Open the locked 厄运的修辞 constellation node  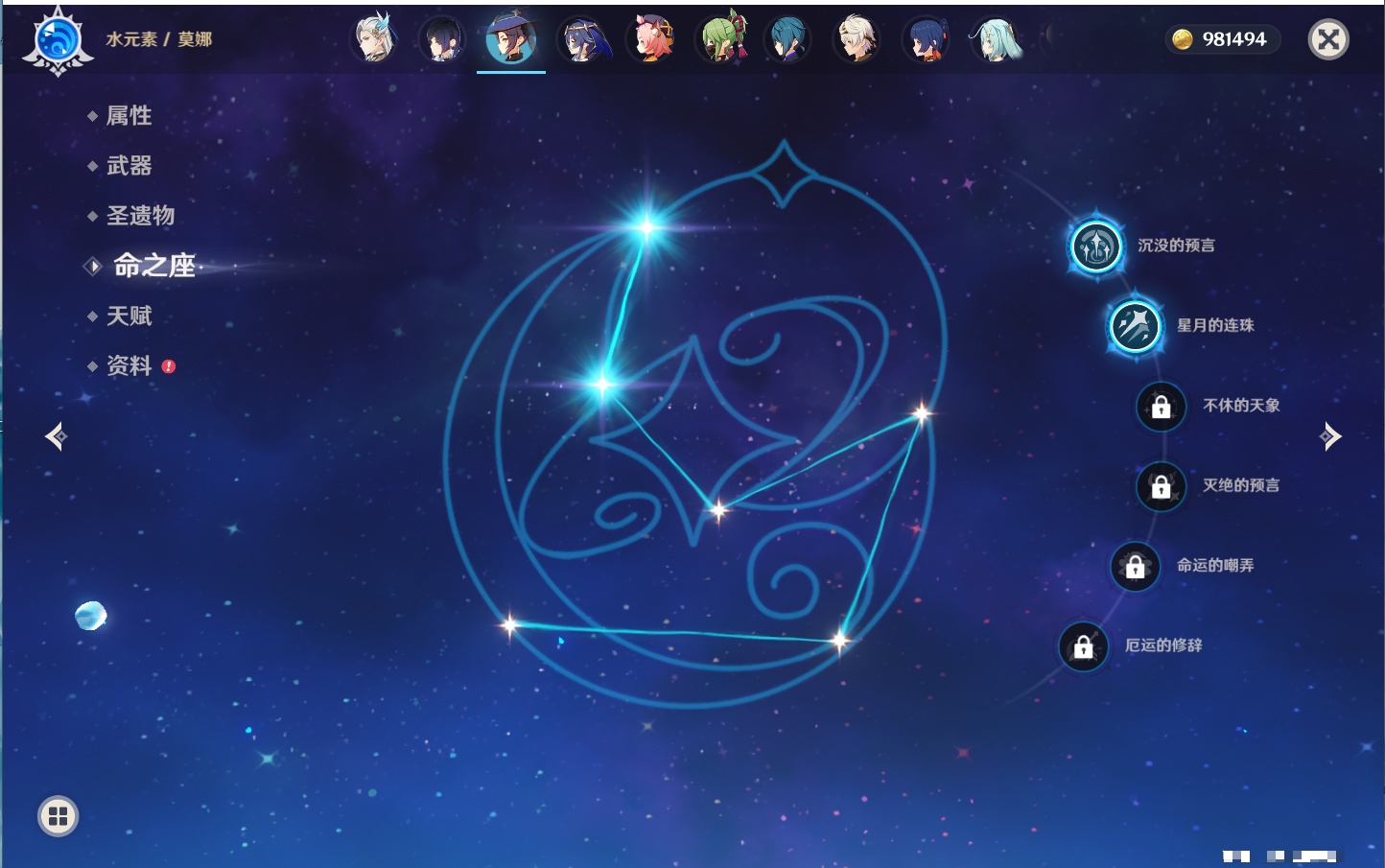pos(1084,646)
